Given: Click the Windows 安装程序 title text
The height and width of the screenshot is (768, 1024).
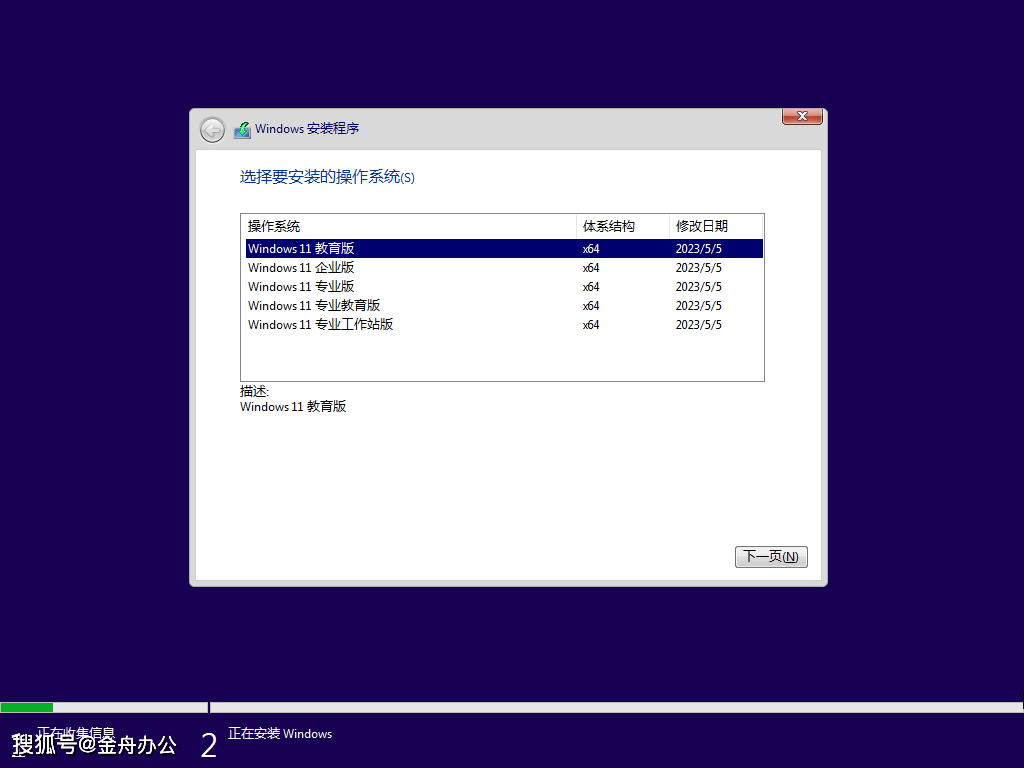Looking at the screenshot, I should click(307, 129).
